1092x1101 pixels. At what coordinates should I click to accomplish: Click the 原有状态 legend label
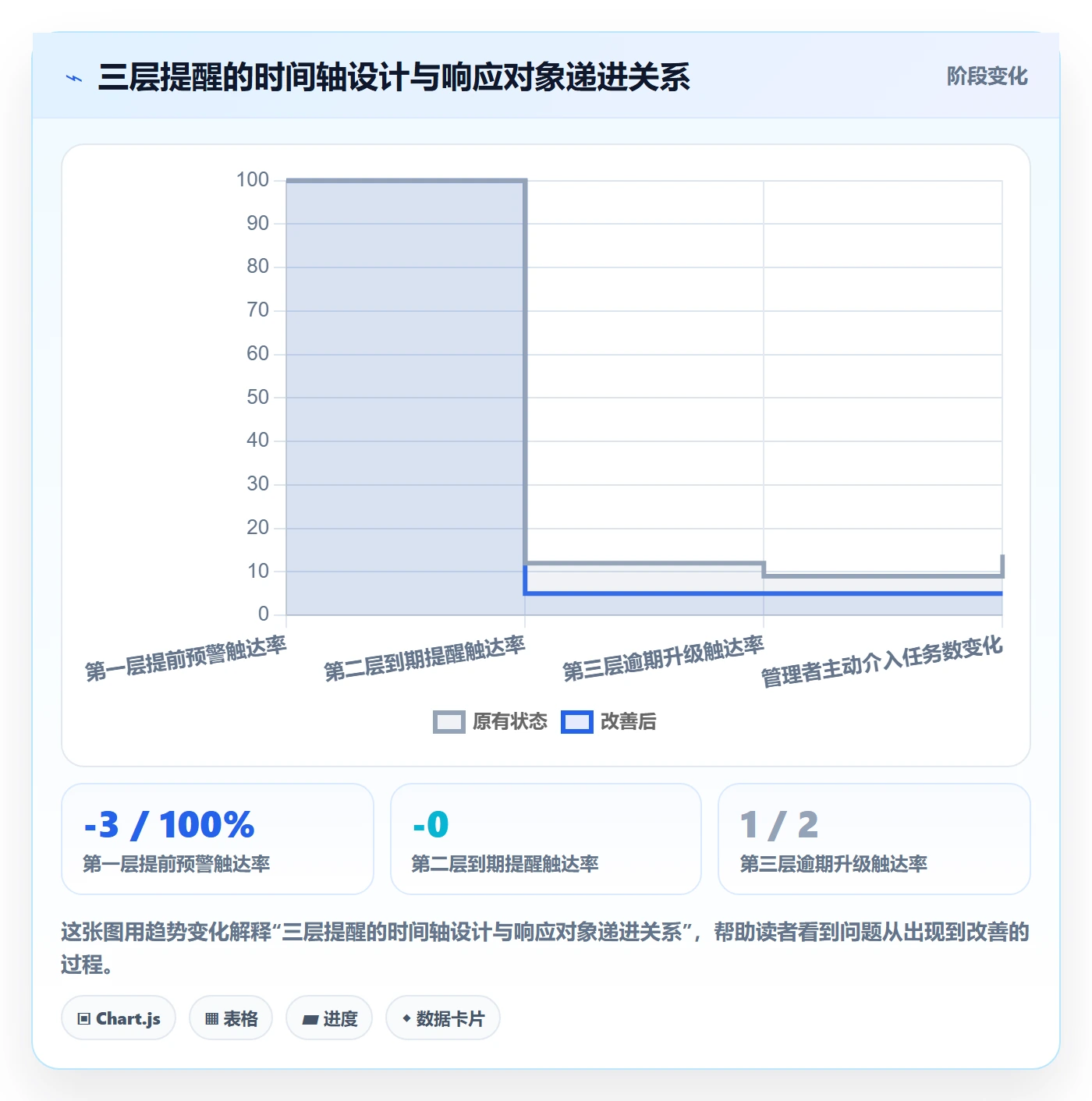(510, 722)
